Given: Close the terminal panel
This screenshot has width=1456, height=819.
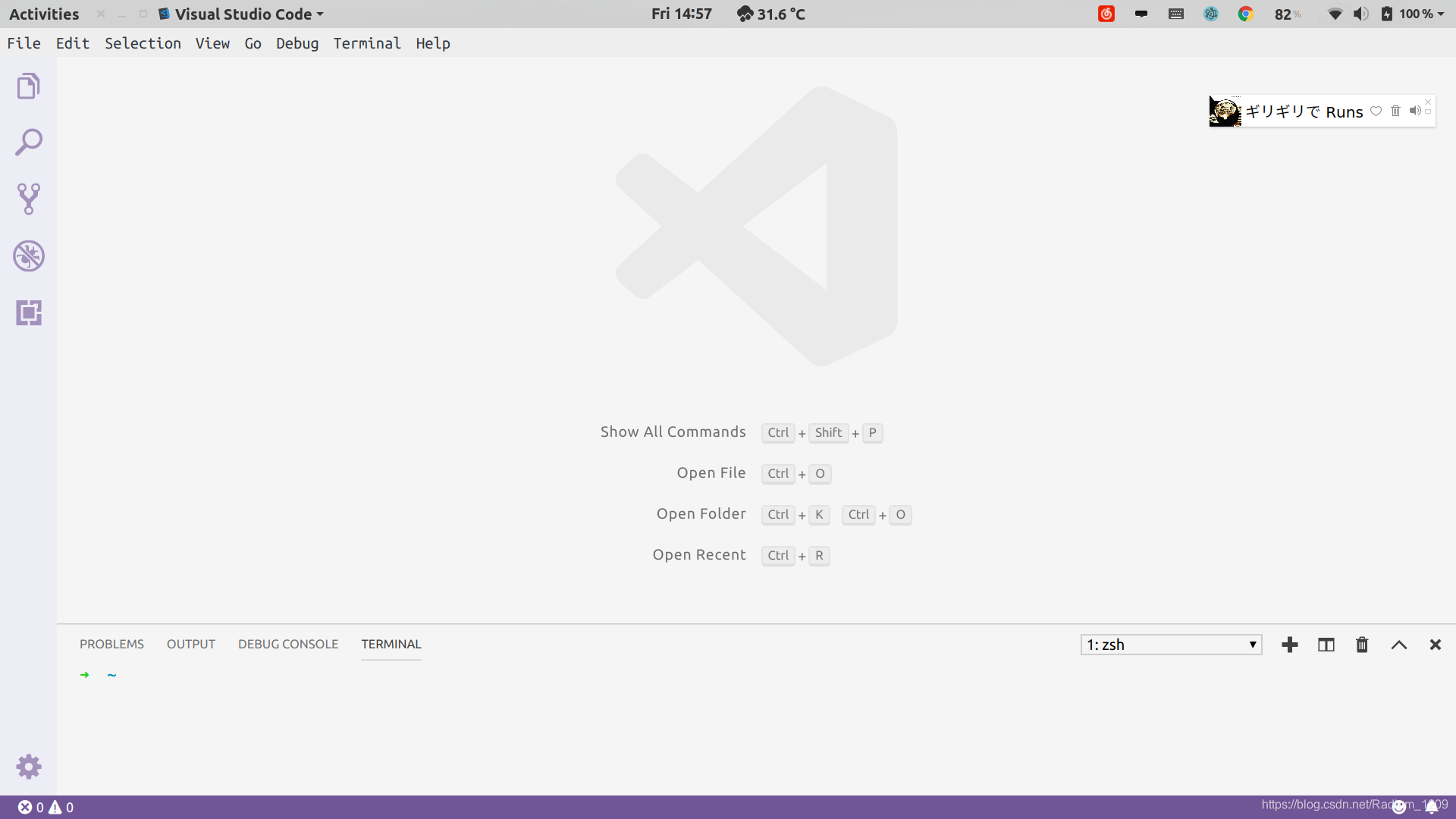Looking at the screenshot, I should [x=1435, y=645].
